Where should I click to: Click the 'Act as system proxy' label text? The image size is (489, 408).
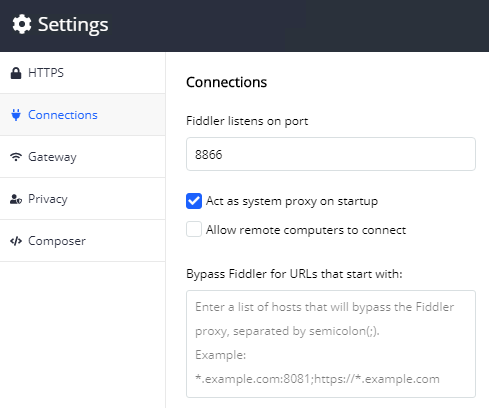point(292,201)
